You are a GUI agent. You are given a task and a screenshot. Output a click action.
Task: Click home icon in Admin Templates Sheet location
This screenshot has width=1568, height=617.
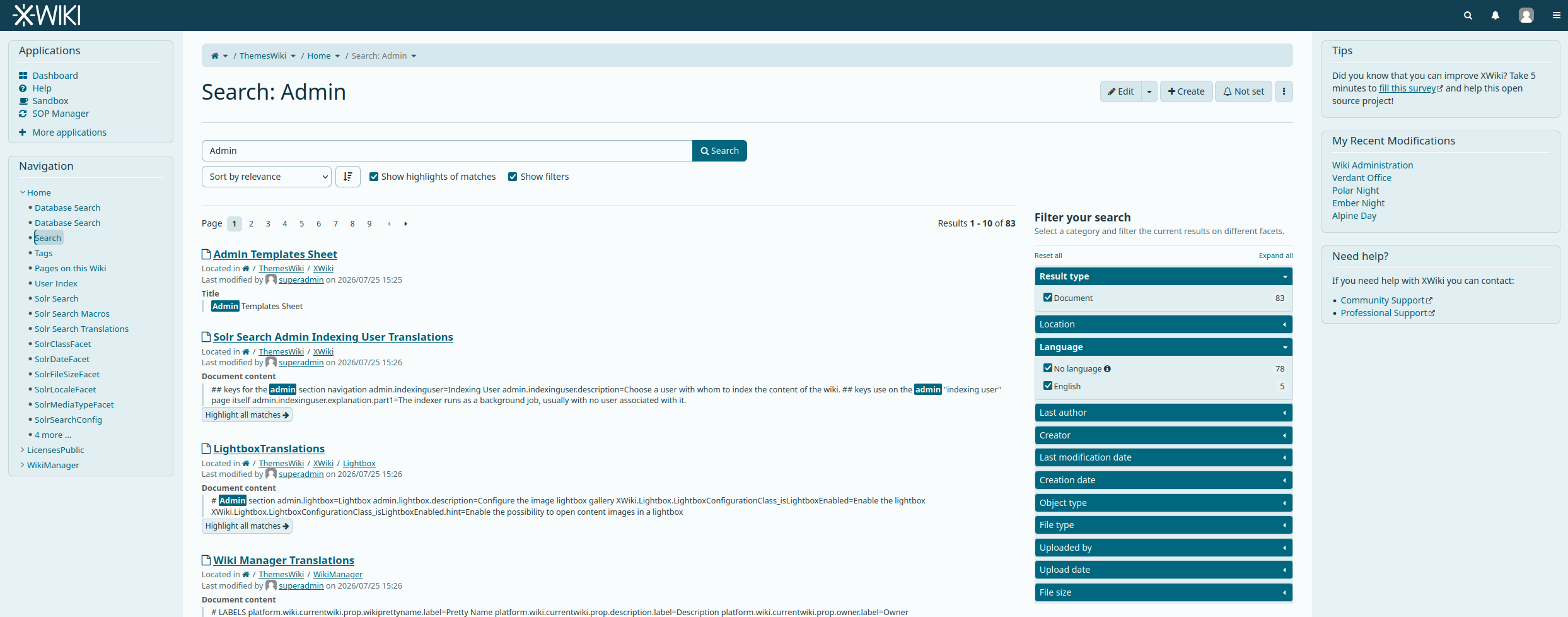tap(246, 269)
